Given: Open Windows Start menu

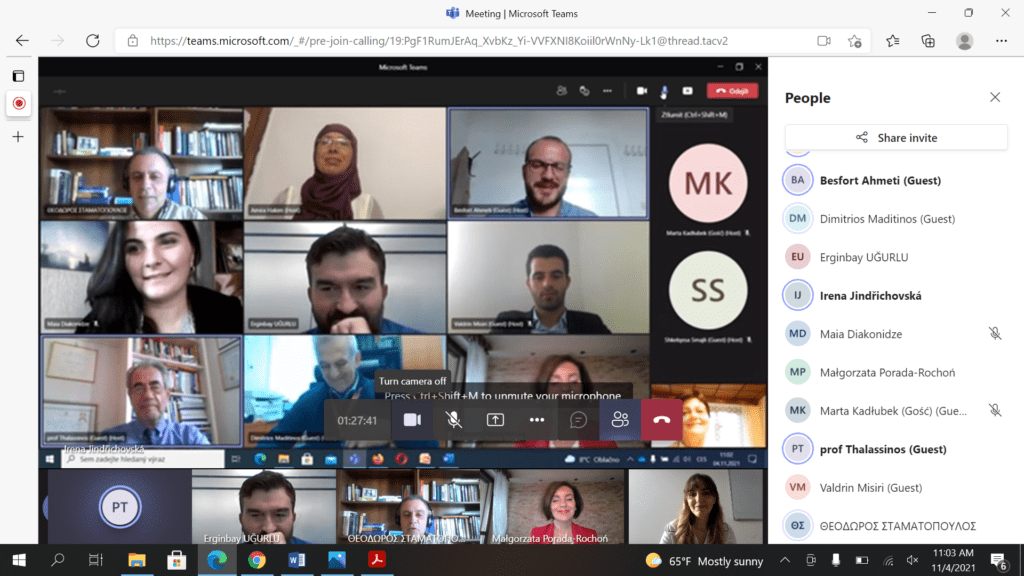Looking at the screenshot, I should click(x=19, y=560).
